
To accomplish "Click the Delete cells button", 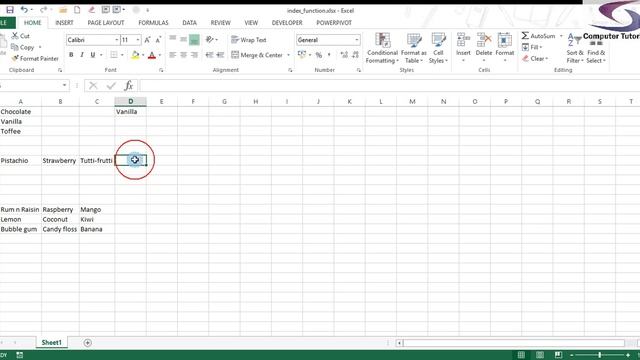I will 484,47.
